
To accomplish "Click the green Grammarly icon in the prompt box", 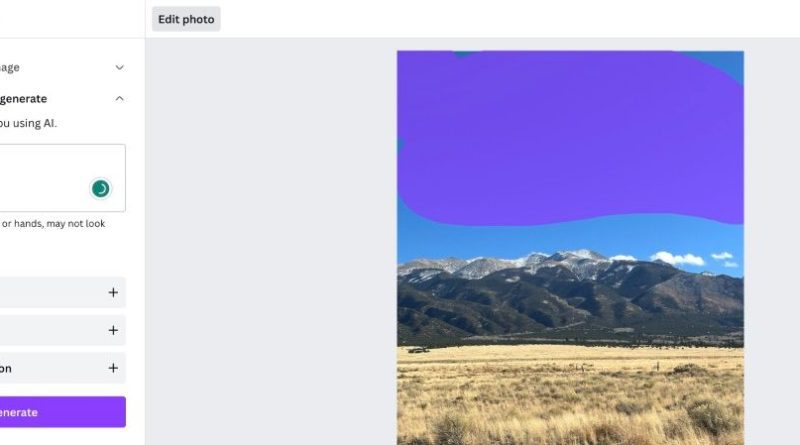I will pyautogui.click(x=101, y=189).
